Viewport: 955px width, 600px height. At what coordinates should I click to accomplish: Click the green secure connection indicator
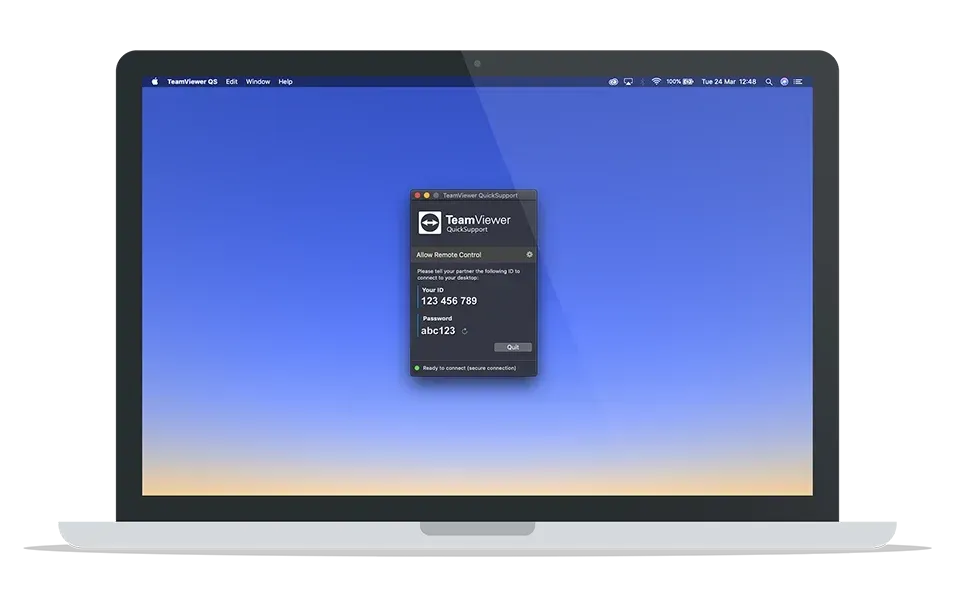[x=418, y=367]
